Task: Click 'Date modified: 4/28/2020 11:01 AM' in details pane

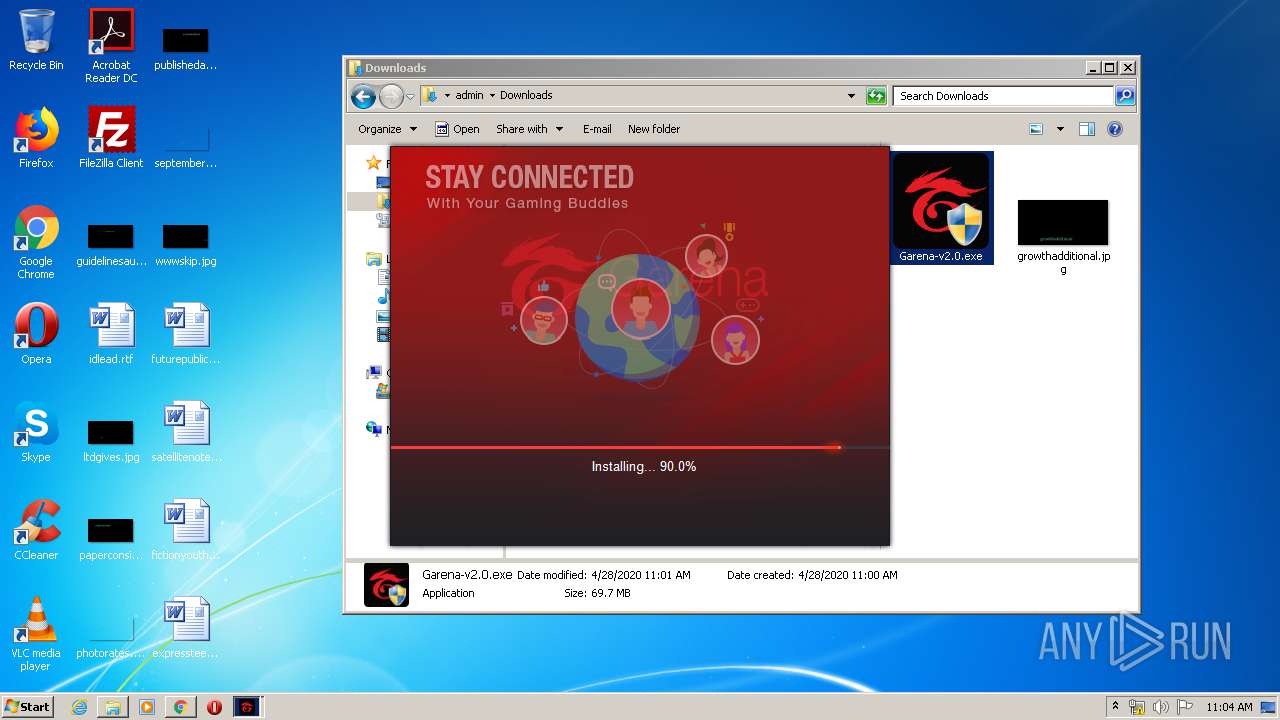Action: (603, 575)
